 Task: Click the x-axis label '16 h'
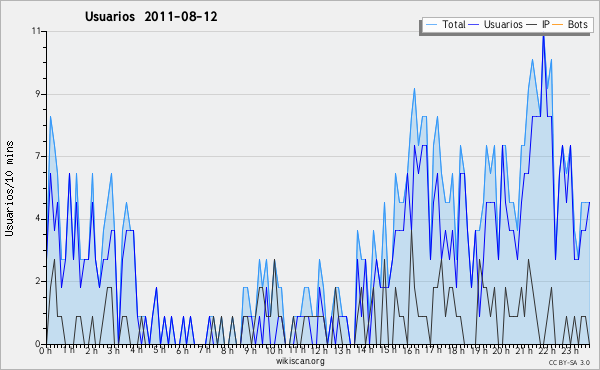[411, 350]
